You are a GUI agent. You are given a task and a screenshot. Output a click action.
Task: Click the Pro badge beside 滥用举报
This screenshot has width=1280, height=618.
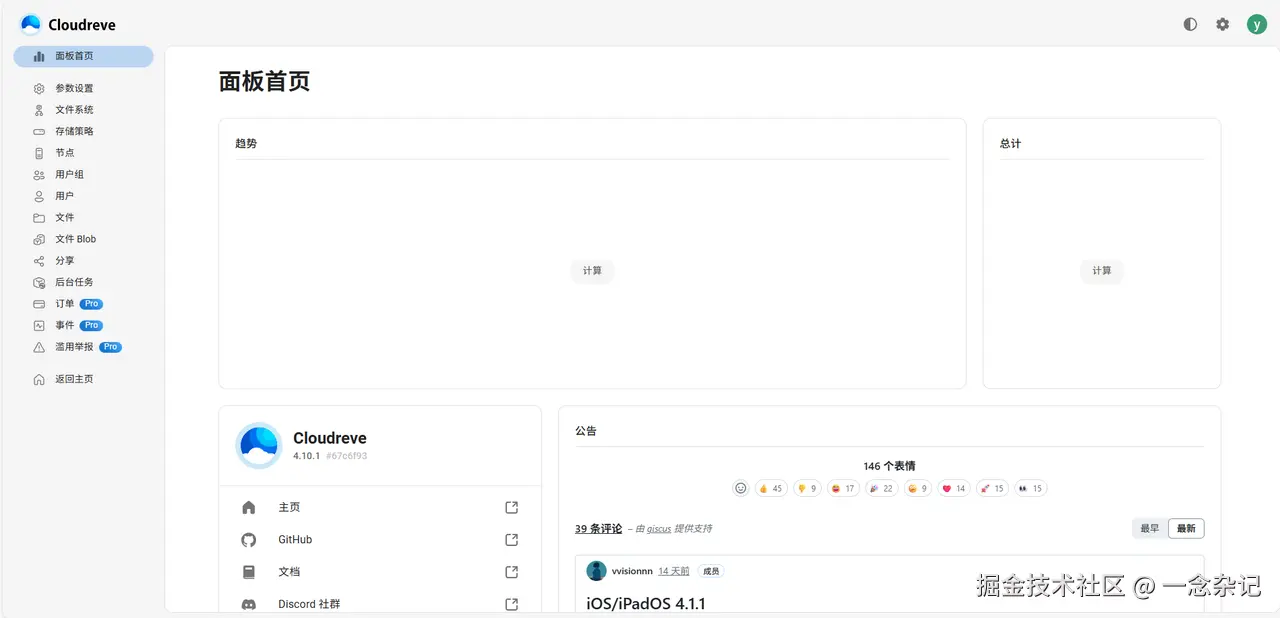coord(110,347)
